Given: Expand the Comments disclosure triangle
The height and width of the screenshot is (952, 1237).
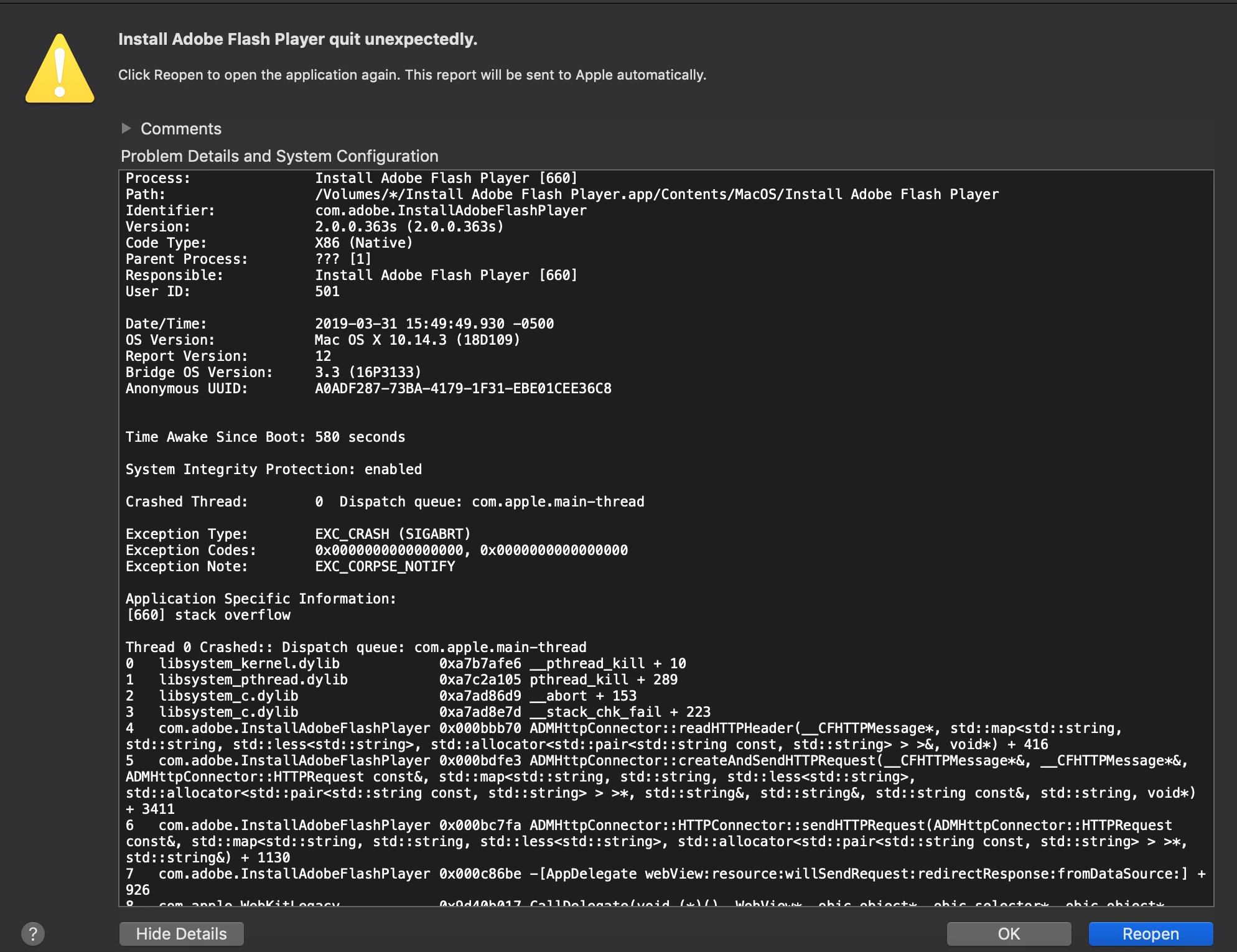Looking at the screenshot, I should [126, 128].
